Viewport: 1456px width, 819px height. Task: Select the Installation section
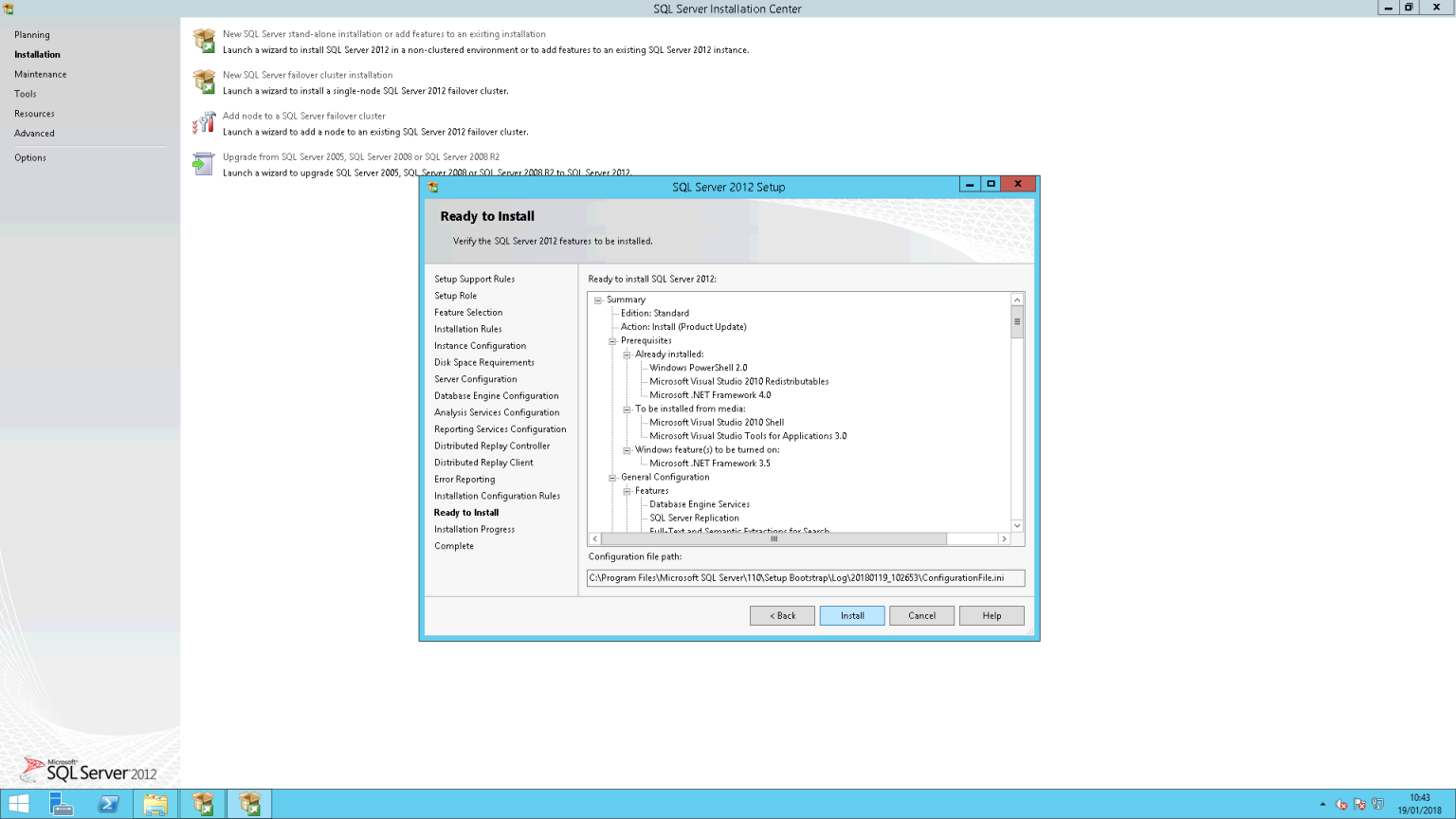tap(37, 55)
